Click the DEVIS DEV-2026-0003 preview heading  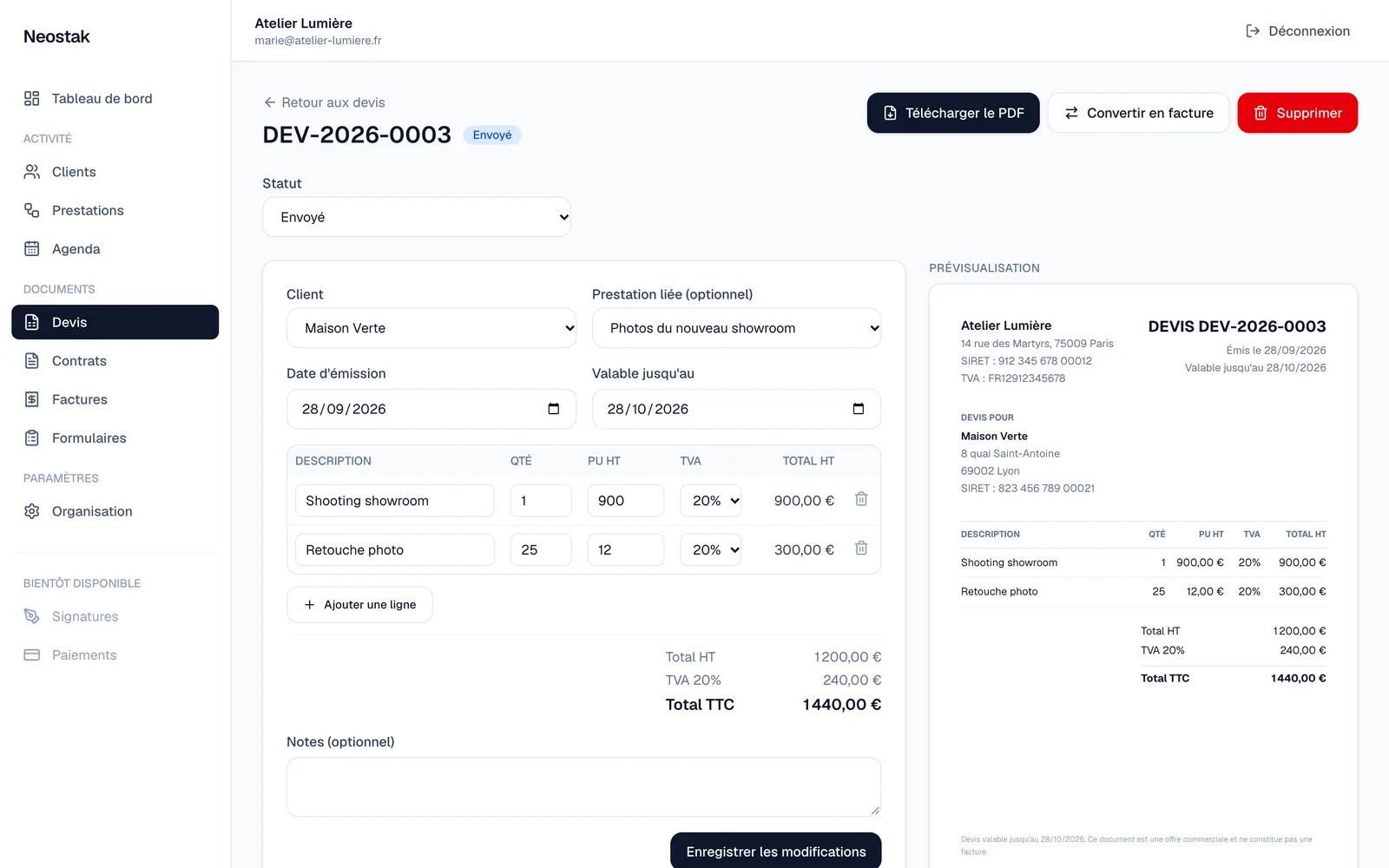pyautogui.click(x=1237, y=326)
